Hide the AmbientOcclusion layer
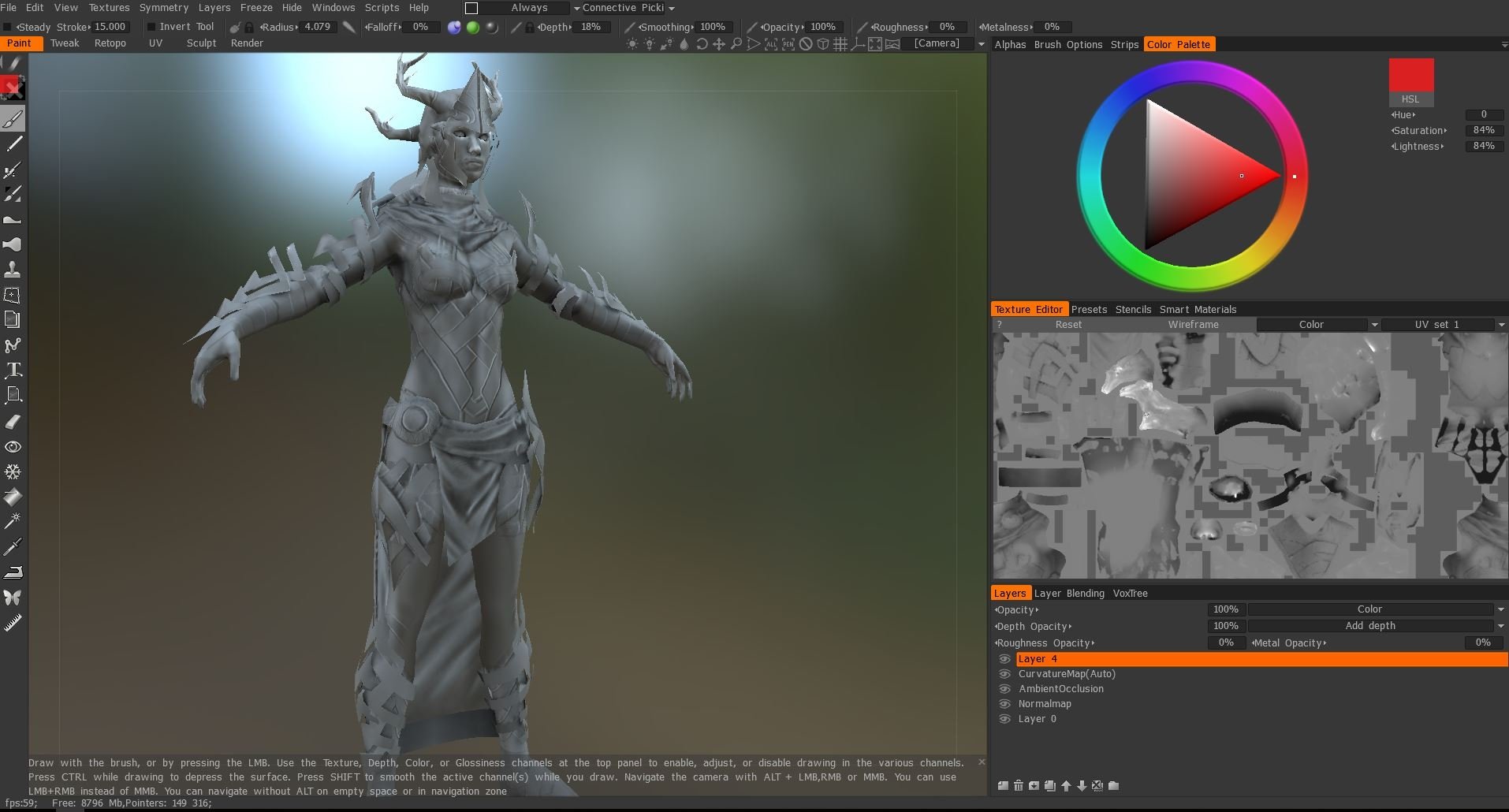 pyautogui.click(x=1005, y=688)
